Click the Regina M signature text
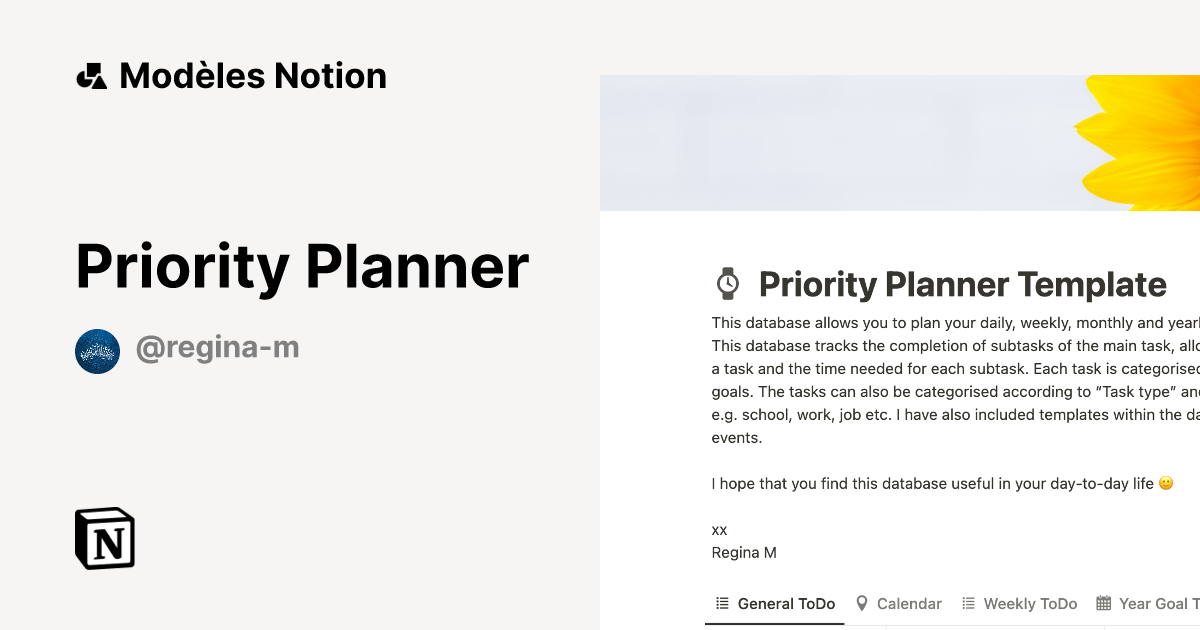 [744, 552]
